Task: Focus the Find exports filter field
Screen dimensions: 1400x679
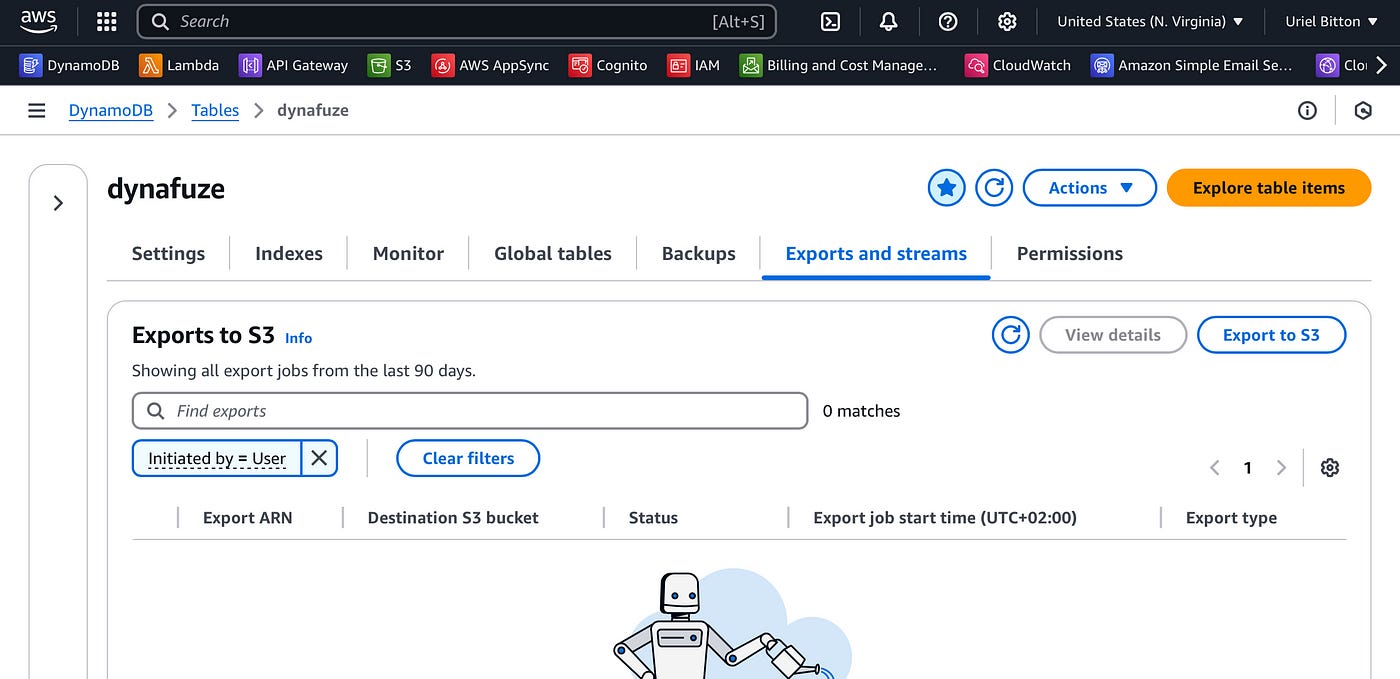Action: pyautogui.click(x=470, y=411)
